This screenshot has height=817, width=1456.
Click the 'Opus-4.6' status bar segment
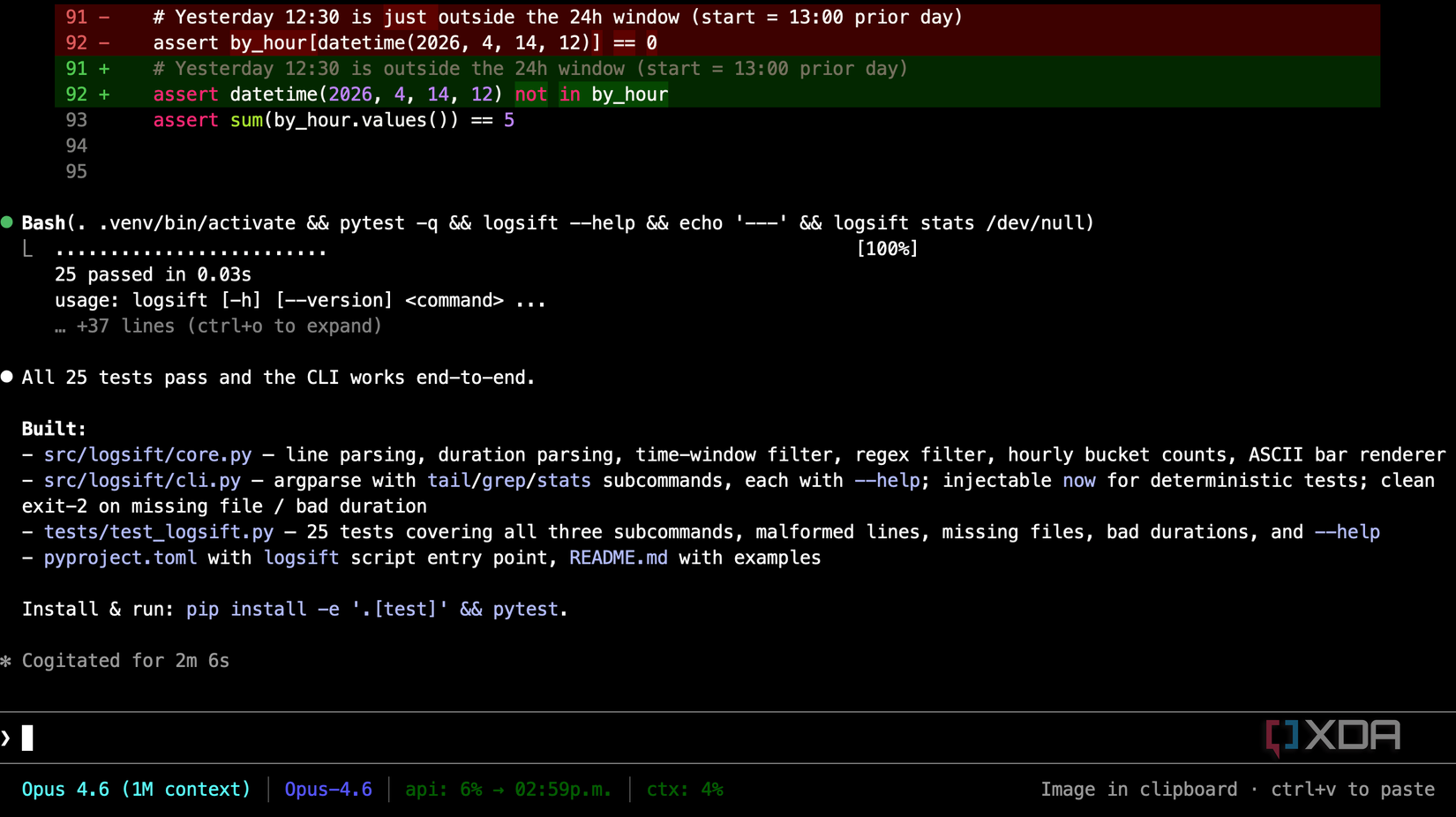click(x=328, y=790)
